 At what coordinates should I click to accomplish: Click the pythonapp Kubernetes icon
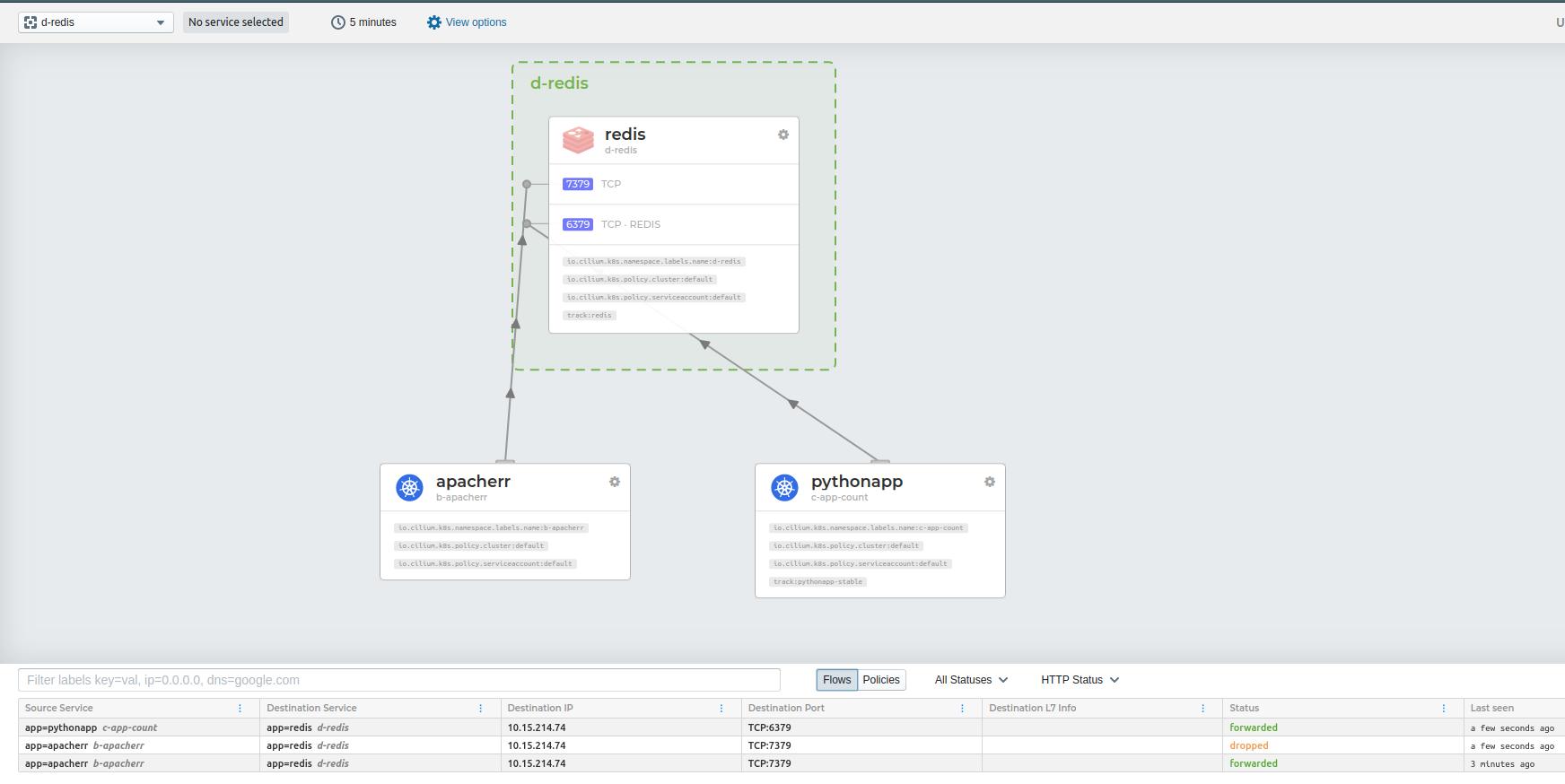click(x=785, y=487)
